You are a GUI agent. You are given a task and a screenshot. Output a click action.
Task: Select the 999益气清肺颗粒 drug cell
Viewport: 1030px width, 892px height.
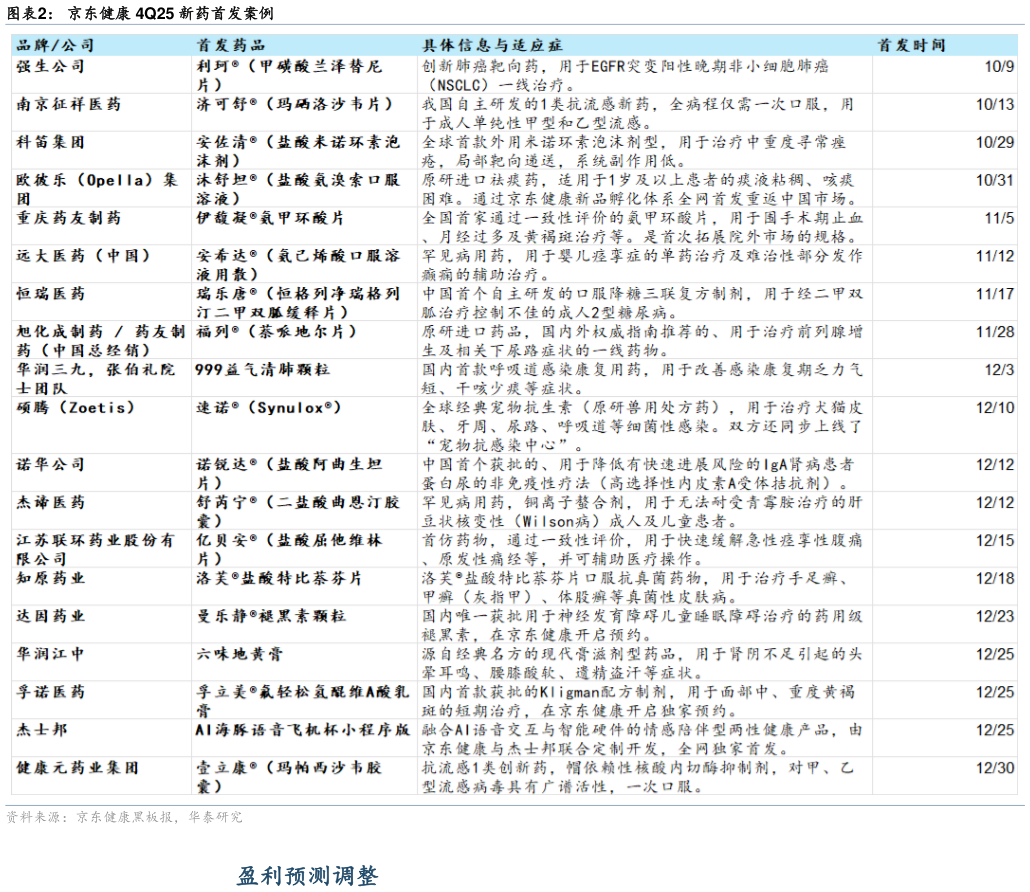click(x=262, y=370)
